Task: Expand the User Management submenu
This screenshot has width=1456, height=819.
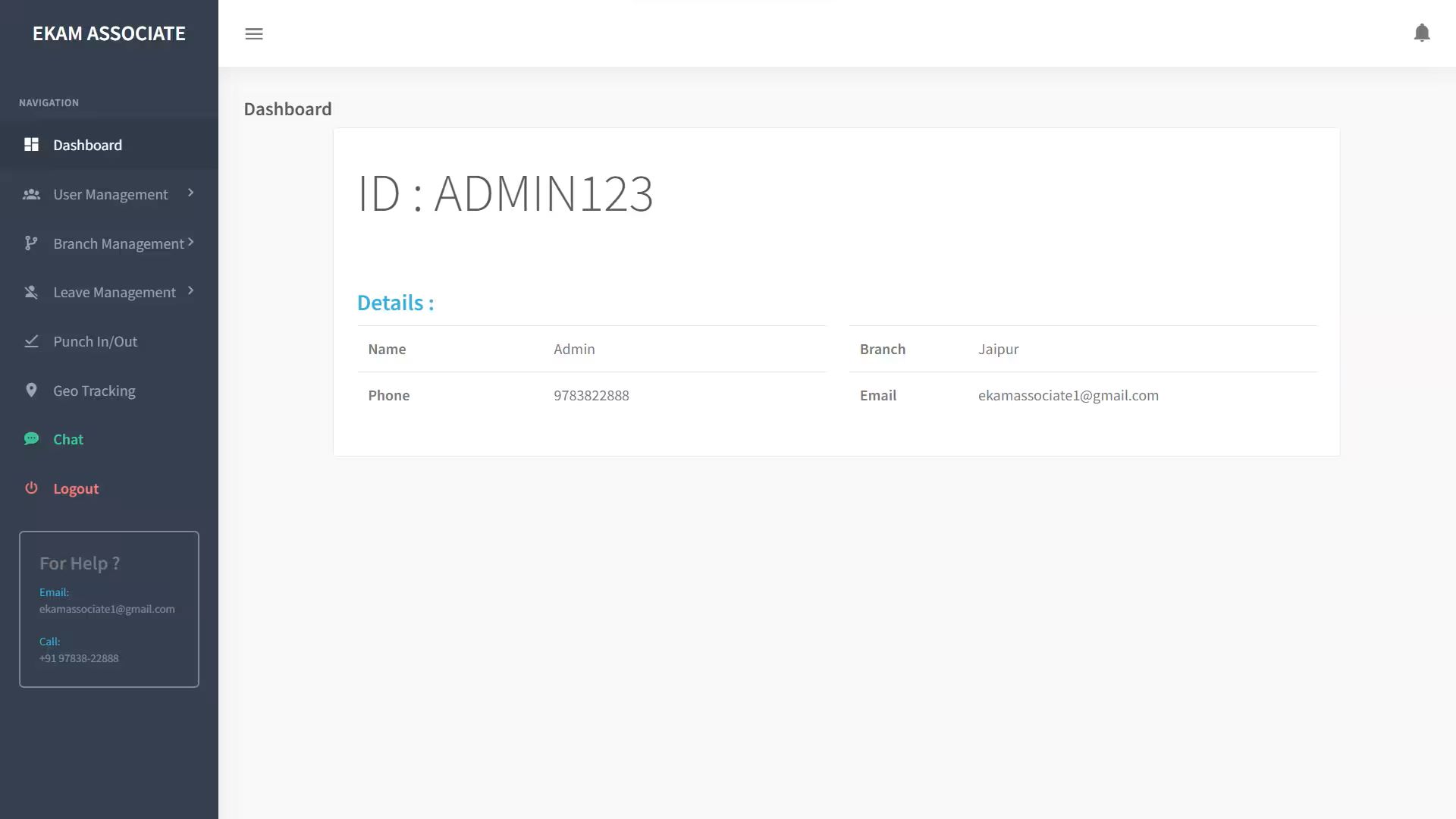Action: (189, 194)
